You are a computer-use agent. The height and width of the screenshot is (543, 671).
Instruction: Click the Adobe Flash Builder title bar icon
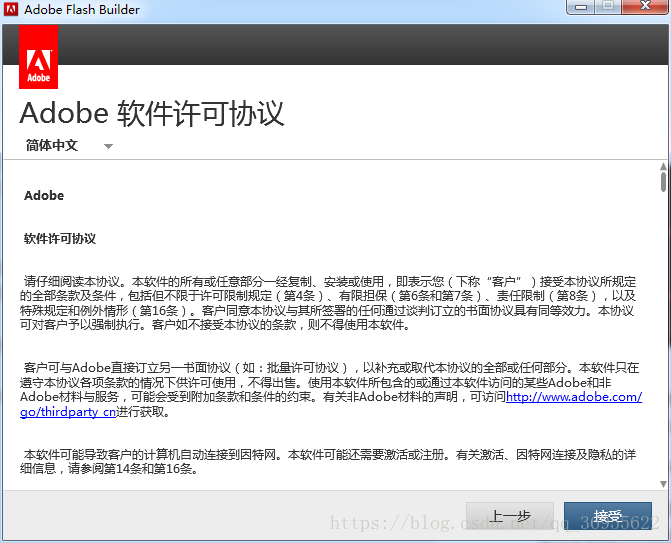pyautogui.click(x=11, y=9)
